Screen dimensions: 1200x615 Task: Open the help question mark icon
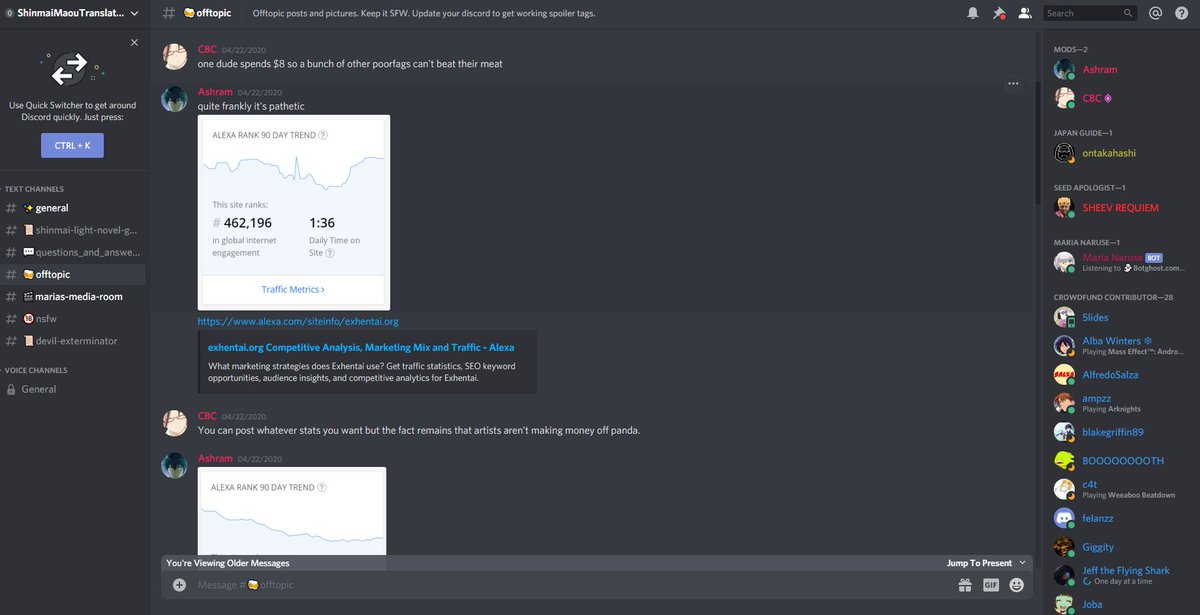[1181, 13]
